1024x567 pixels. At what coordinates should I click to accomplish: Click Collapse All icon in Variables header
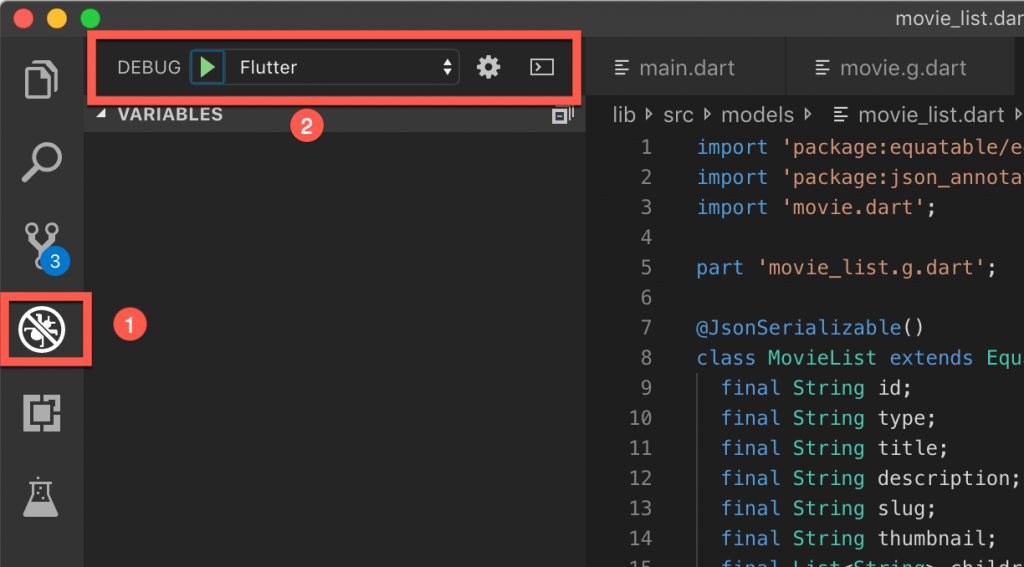[x=561, y=116]
